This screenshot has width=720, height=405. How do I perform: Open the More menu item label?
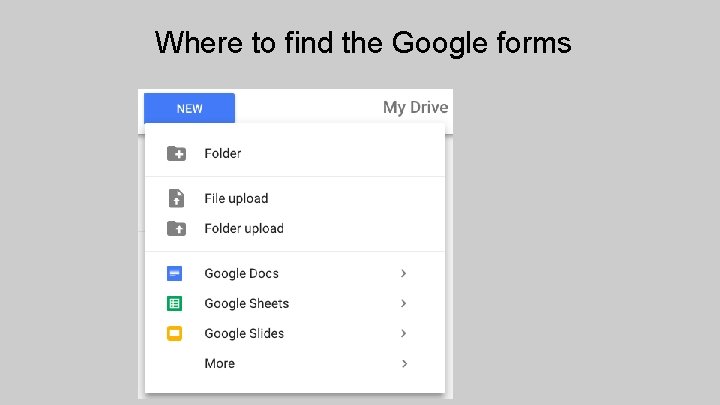[219, 363]
